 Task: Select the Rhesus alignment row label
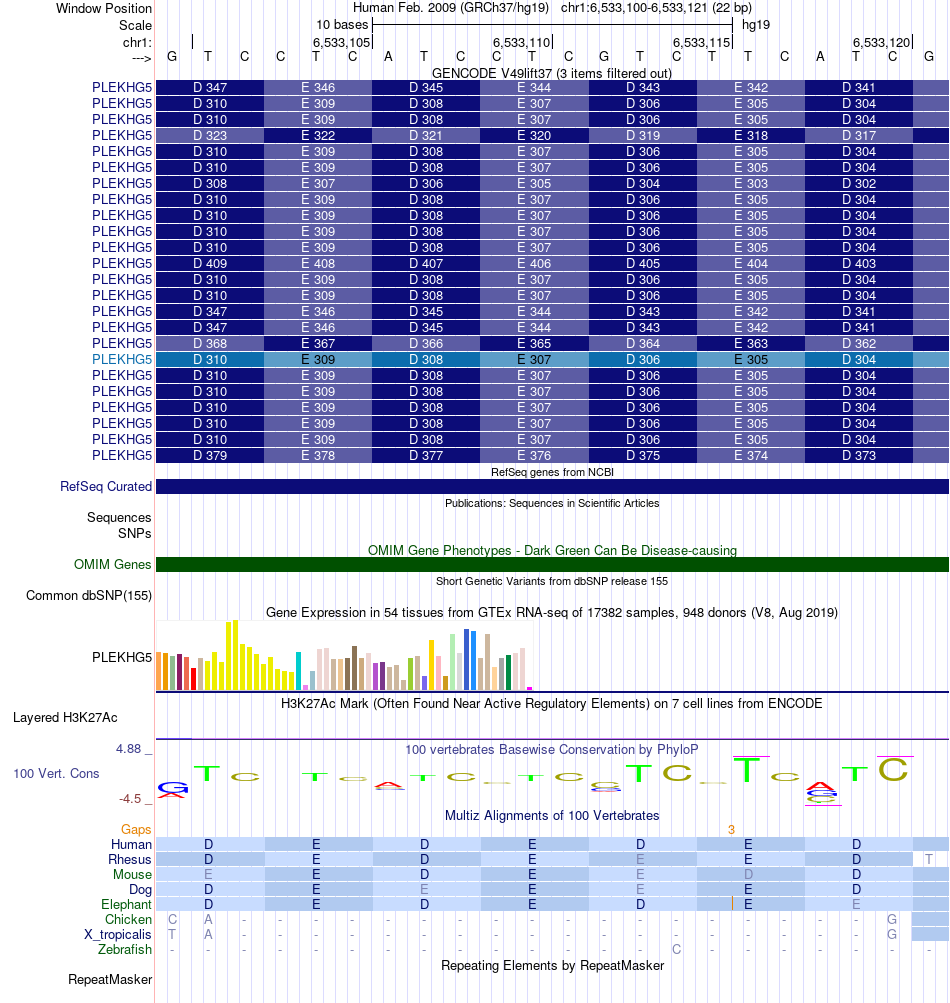click(x=130, y=859)
